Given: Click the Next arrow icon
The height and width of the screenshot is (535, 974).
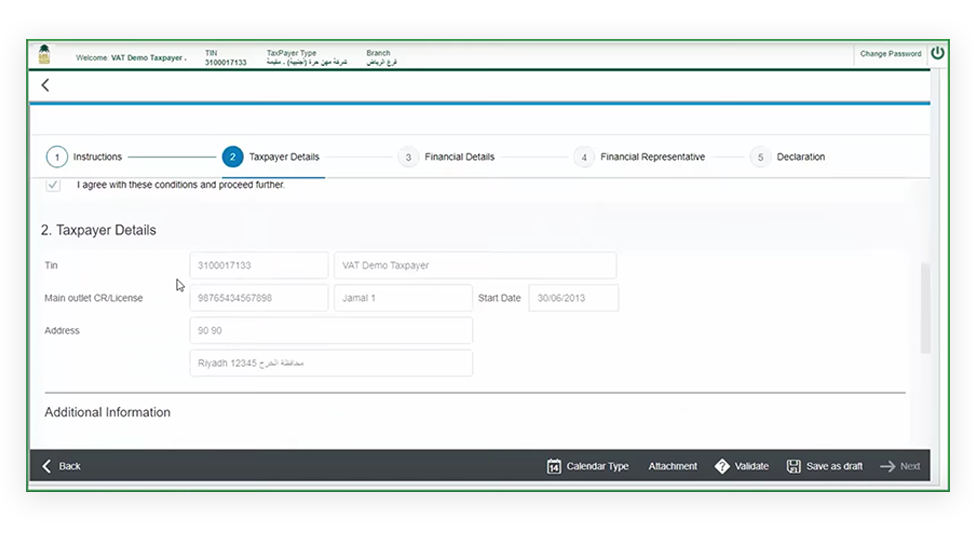Looking at the screenshot, I should 888,466.
